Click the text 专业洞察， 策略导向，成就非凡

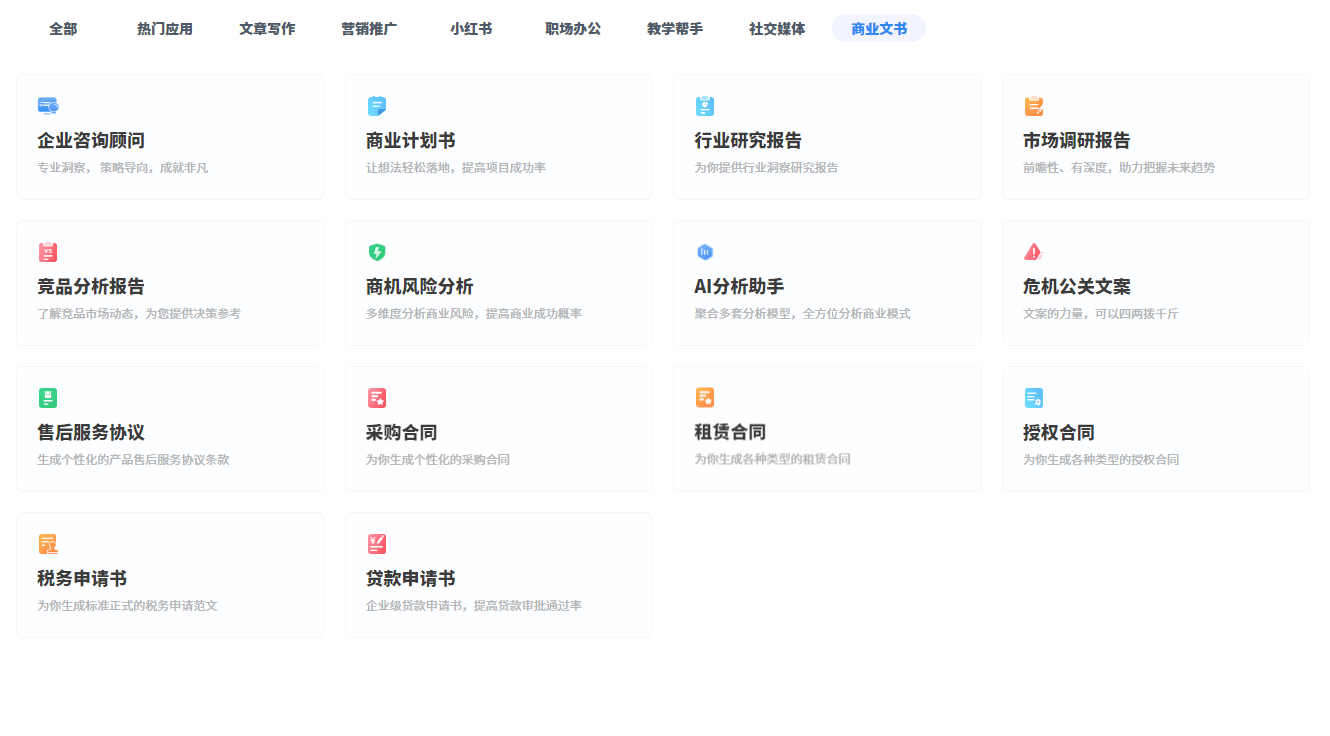coord(123,168)
